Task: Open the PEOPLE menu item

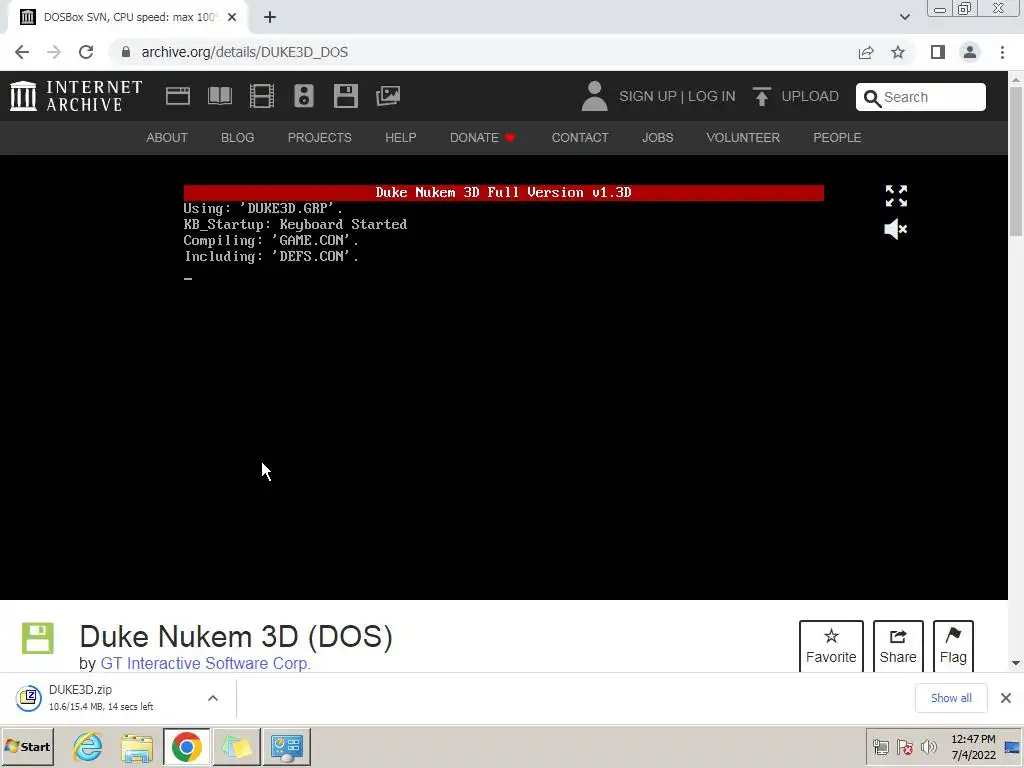Action: tap(837, 138)
